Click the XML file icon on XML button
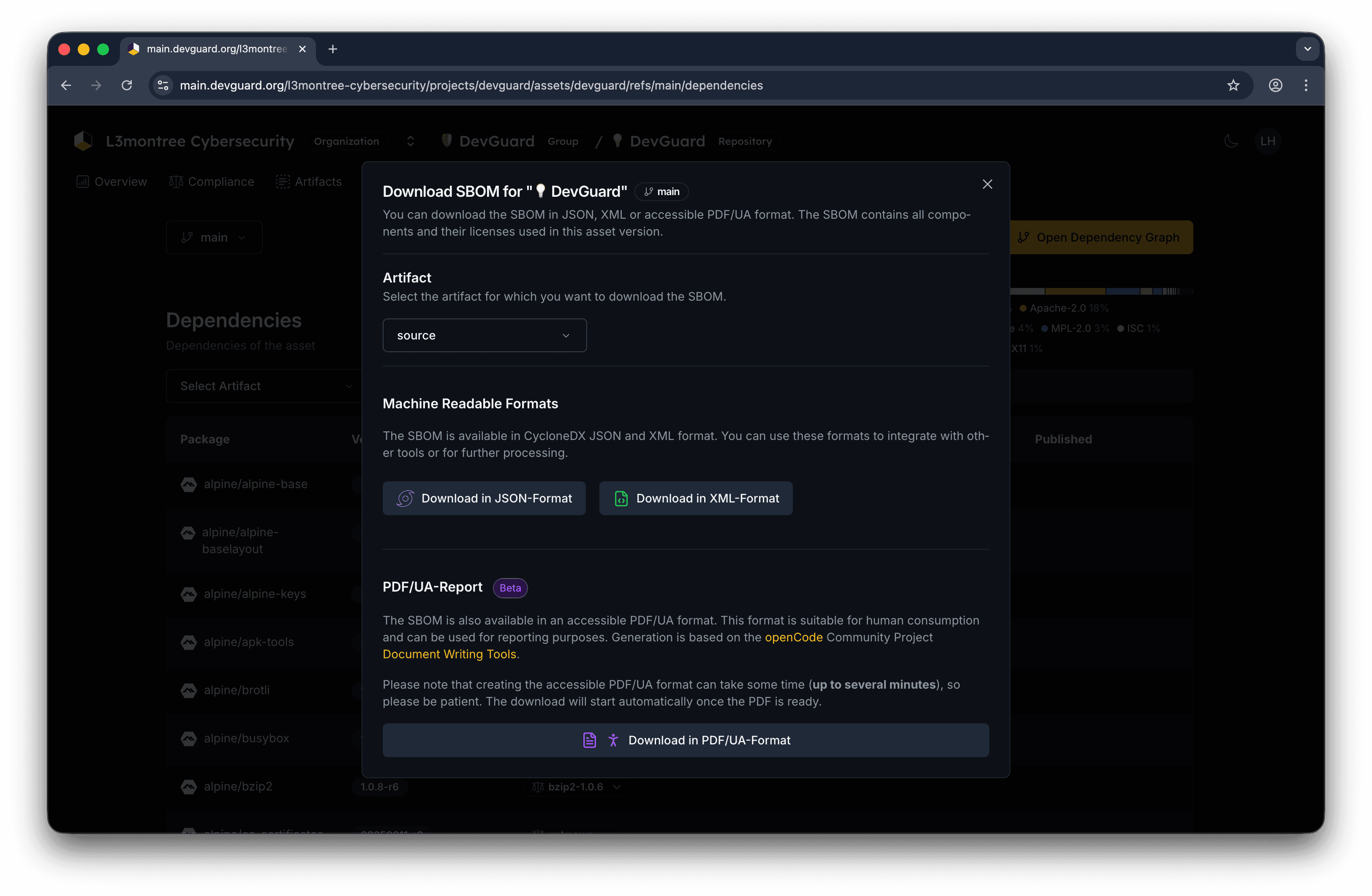The image size is (1372, 896). coord(621,498)
